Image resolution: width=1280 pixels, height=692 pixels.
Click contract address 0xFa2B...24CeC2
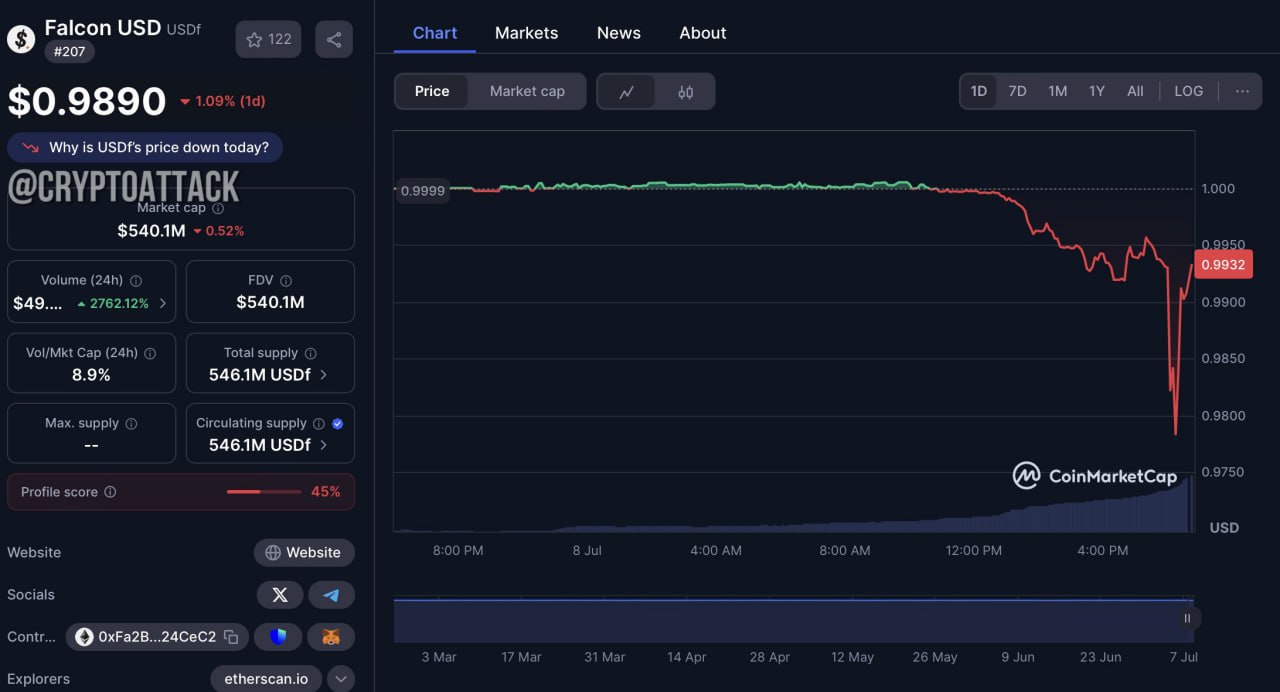point(157,637)
